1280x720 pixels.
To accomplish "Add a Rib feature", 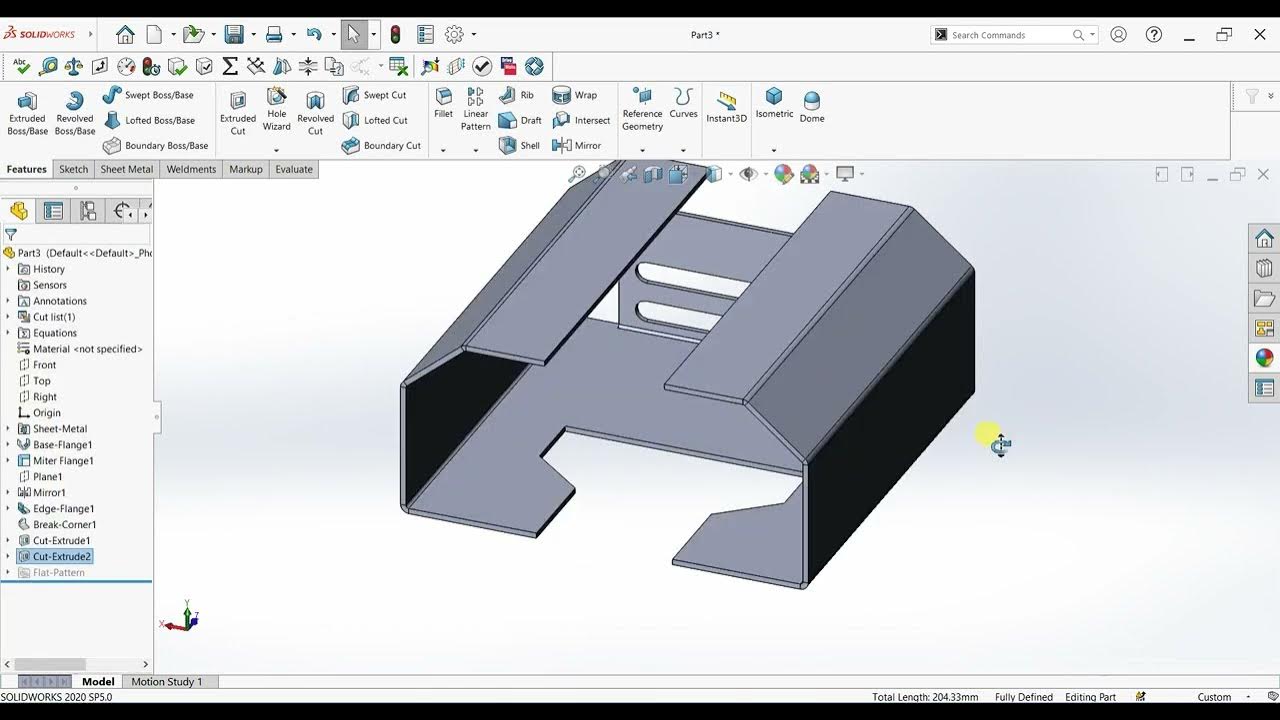I will (516, 95).
